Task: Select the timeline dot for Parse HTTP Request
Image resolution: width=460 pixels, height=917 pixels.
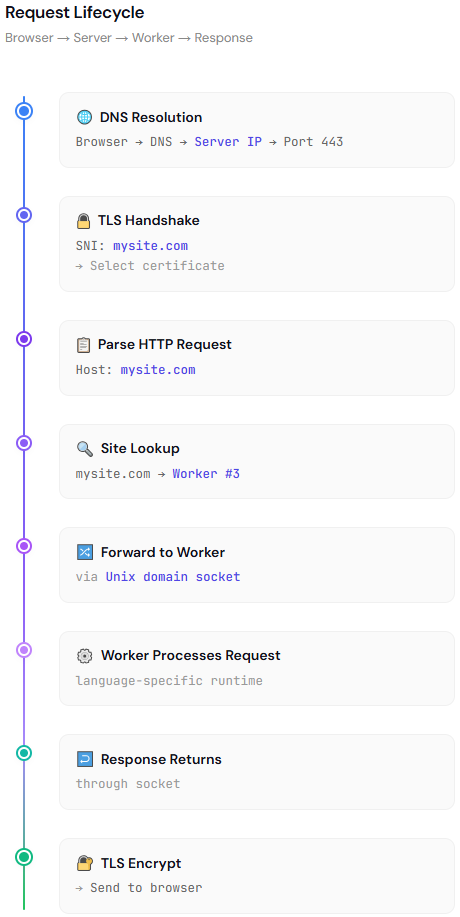Action: pos(24,339)
